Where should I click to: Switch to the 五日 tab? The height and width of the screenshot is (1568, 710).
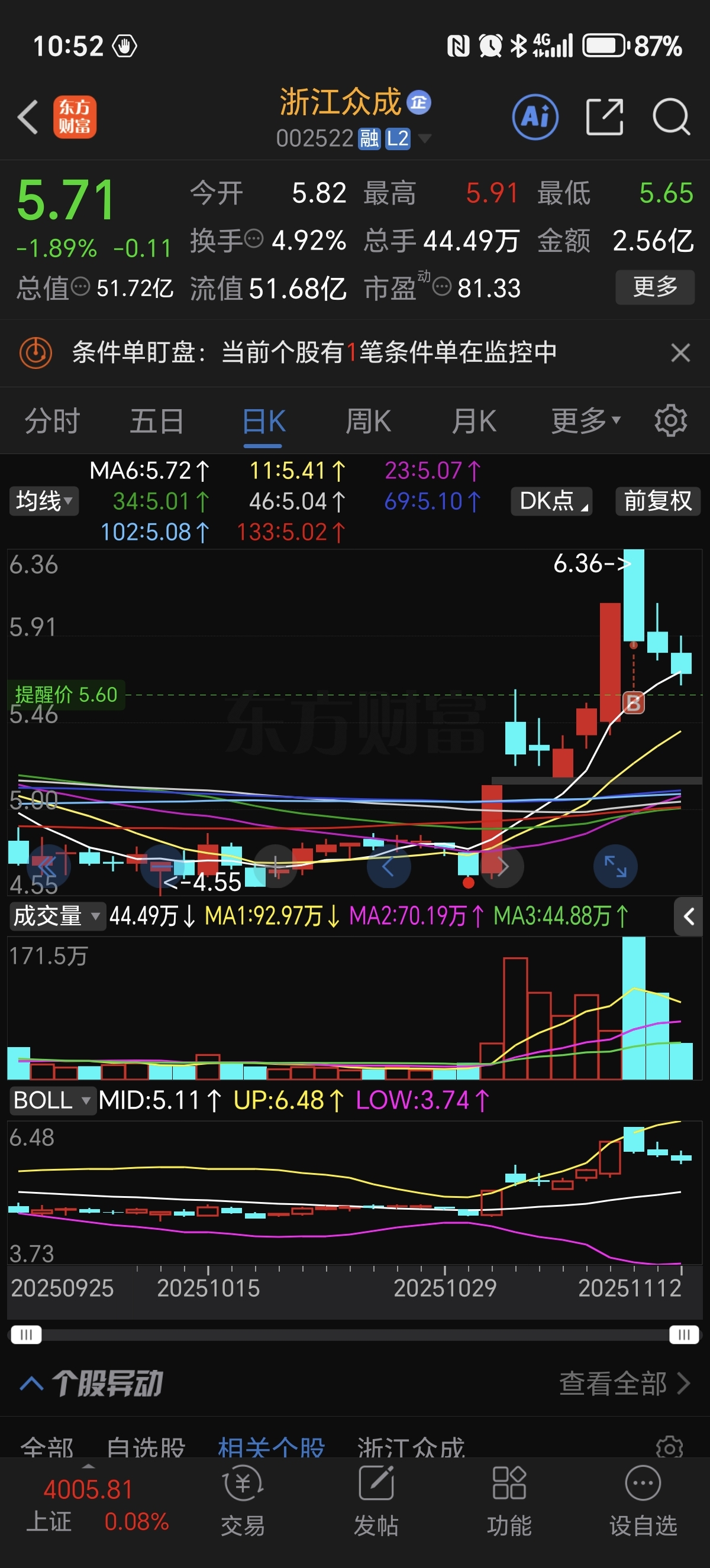(x=157, y=421)
